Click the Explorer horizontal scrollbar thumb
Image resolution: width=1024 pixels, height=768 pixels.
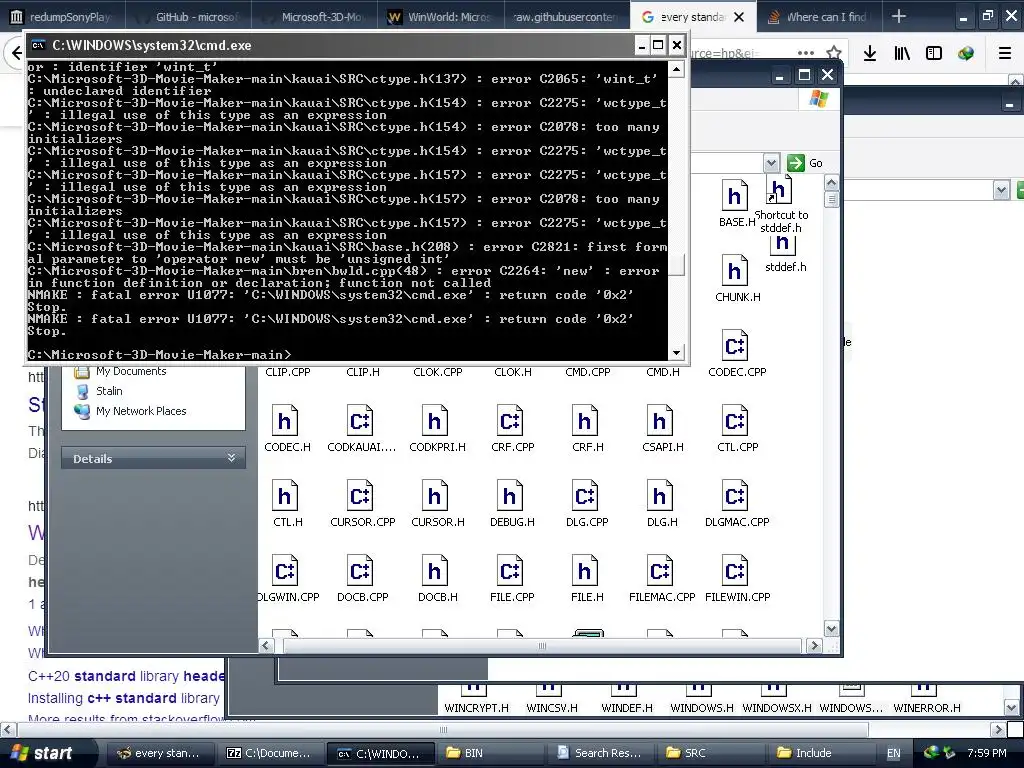542,646
